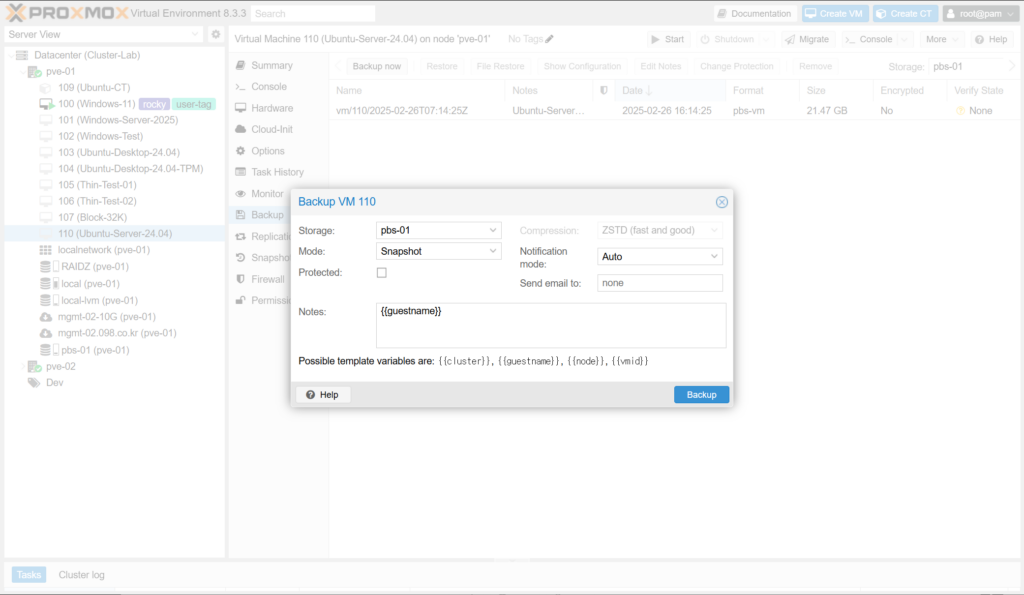This screenshot has height=595, width=1024.
Task: Click the Datacenter (Cluster-Lab) server icon
Action: click(22, 55)
